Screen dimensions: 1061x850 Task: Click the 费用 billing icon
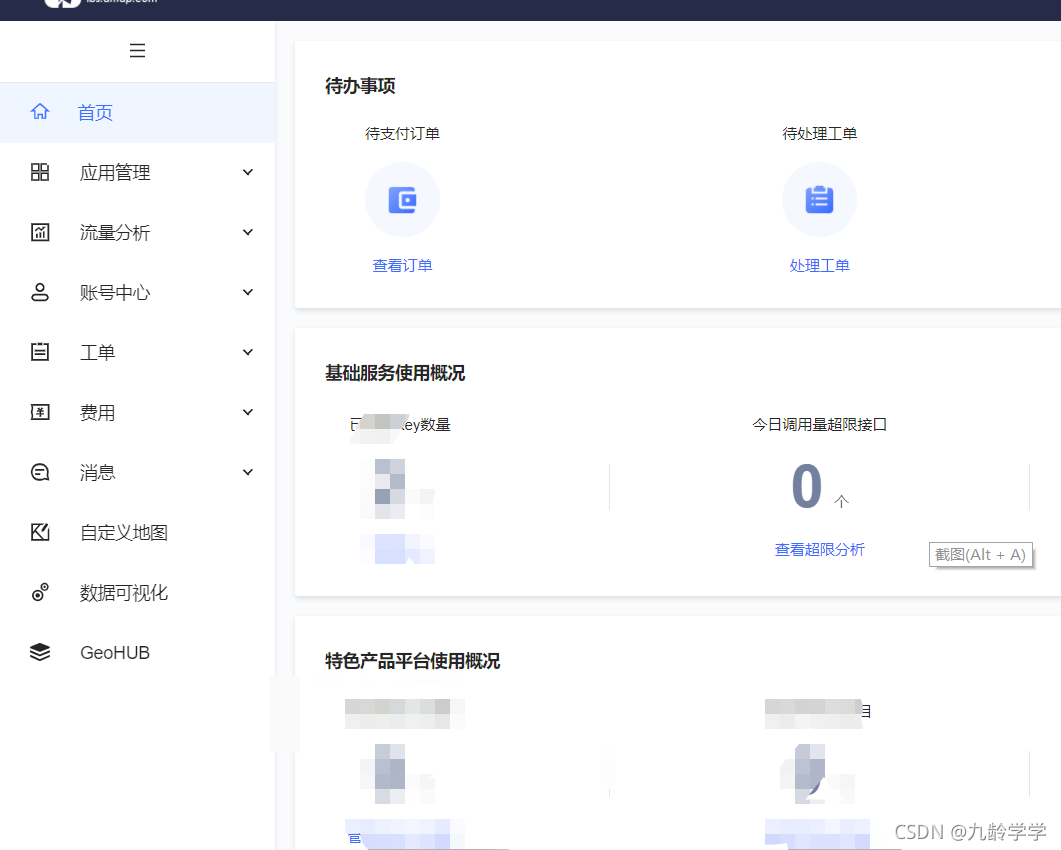point(40,412)
